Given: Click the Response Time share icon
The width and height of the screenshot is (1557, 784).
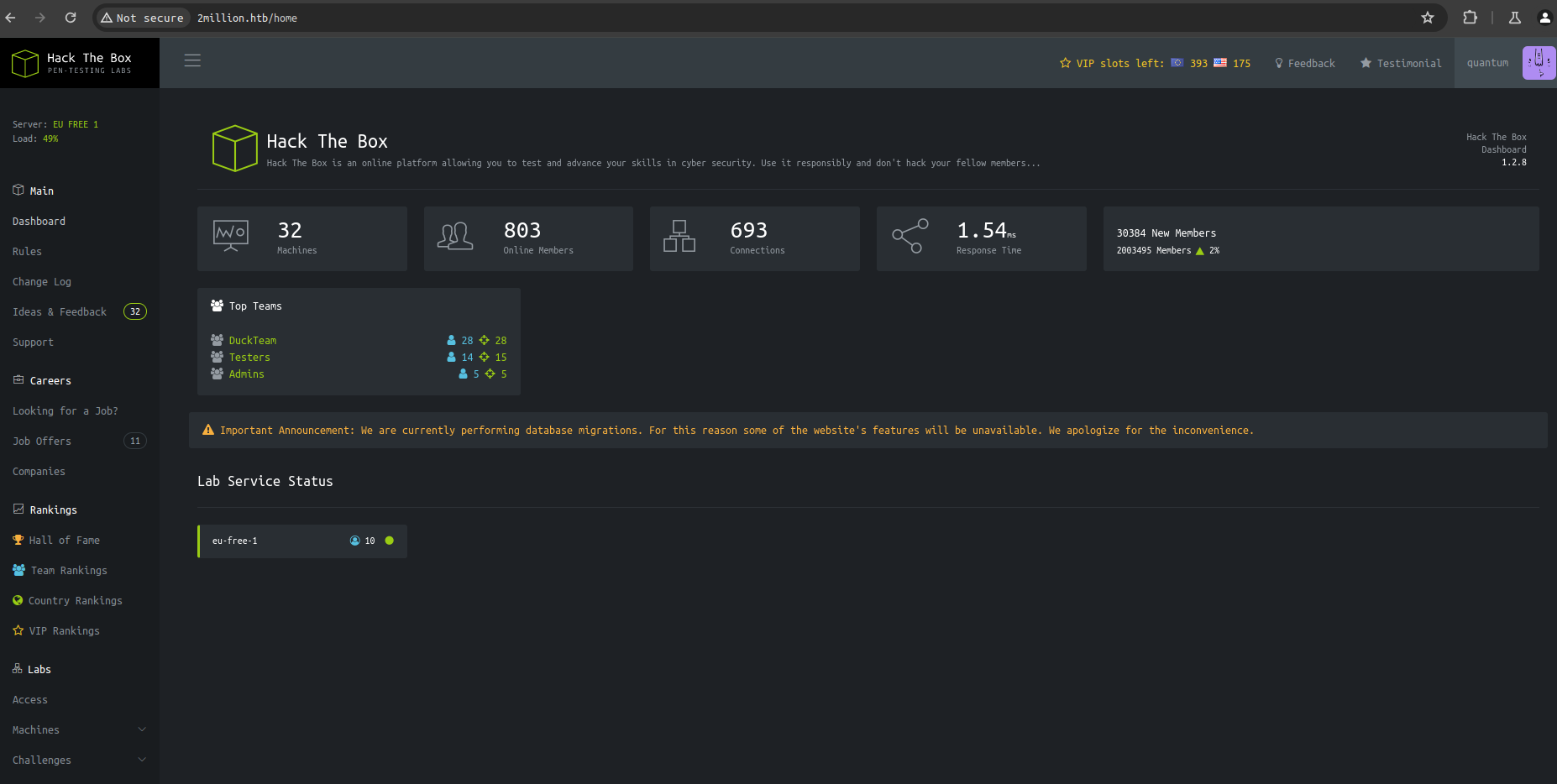Looking at the screenshot, I should pyautogui.click(x=910, y=236).
